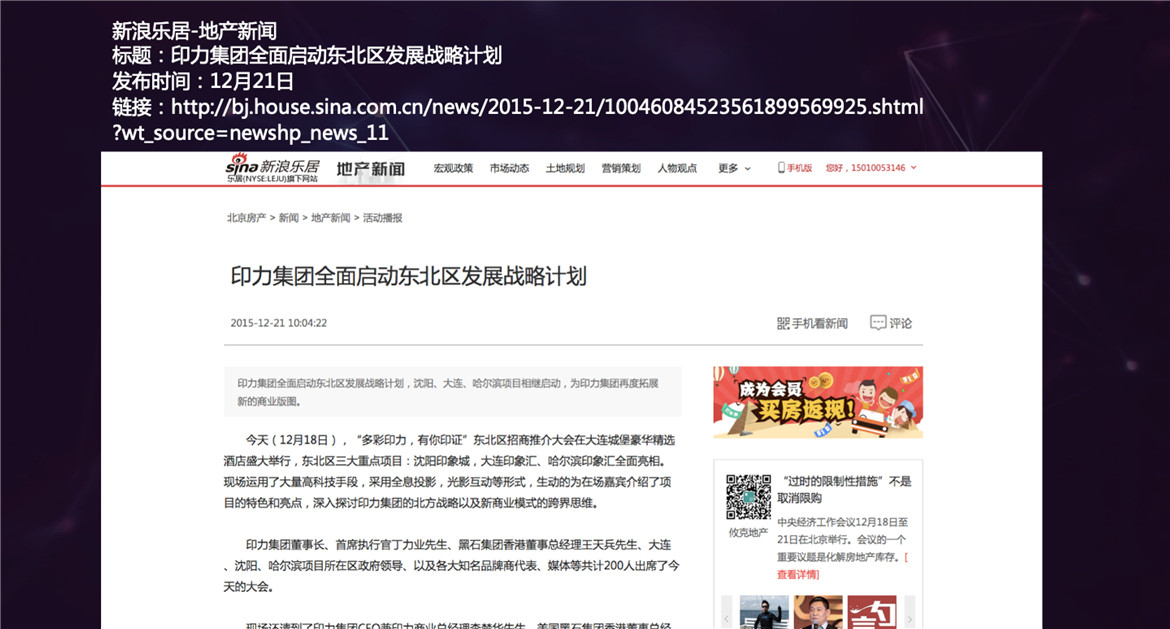The width and height of the screenshot is (1170, 629).
Task: Click the slide URL text line
Action: point(518,119)
